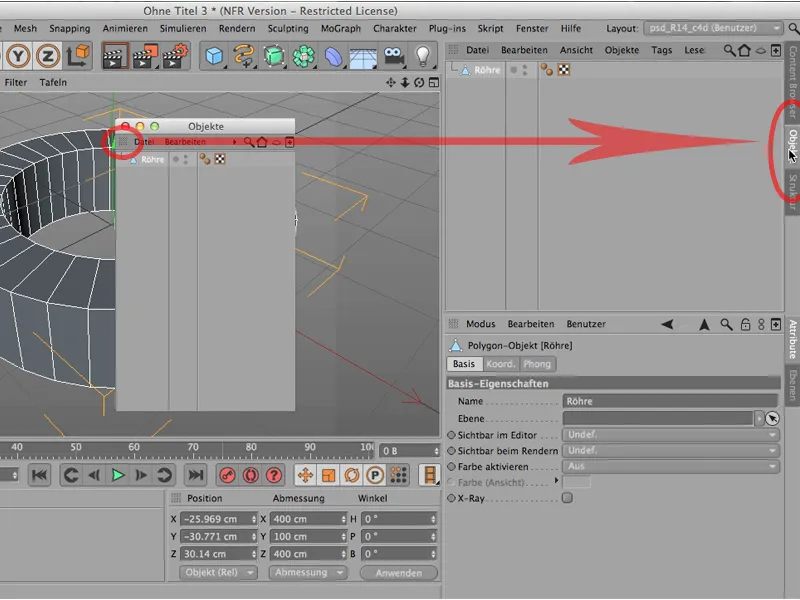This screenshot has height=600, width=800.
Task: Click up arrow in Attribute manager
Action: [704, 324]
